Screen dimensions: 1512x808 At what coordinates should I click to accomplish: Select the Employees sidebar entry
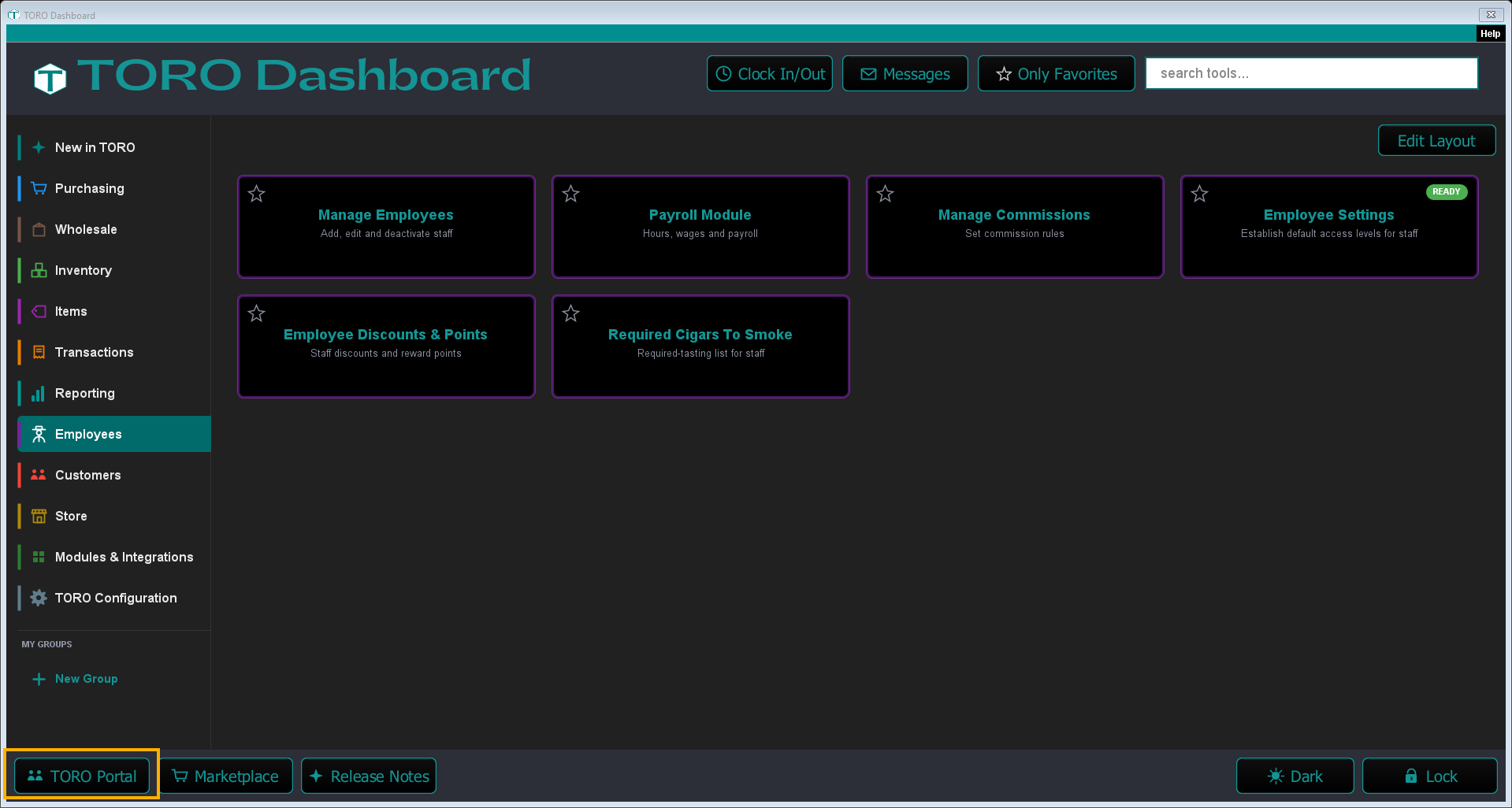pos(114,434)
